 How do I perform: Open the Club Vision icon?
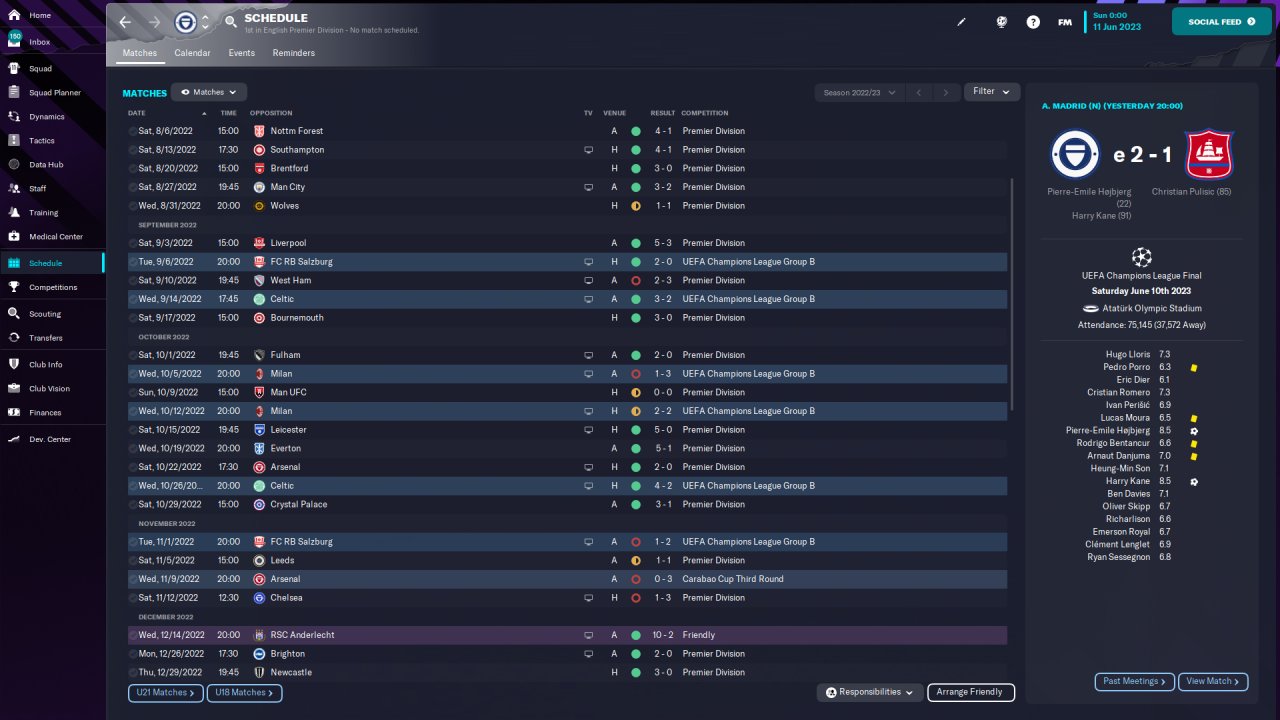point(14,389)
